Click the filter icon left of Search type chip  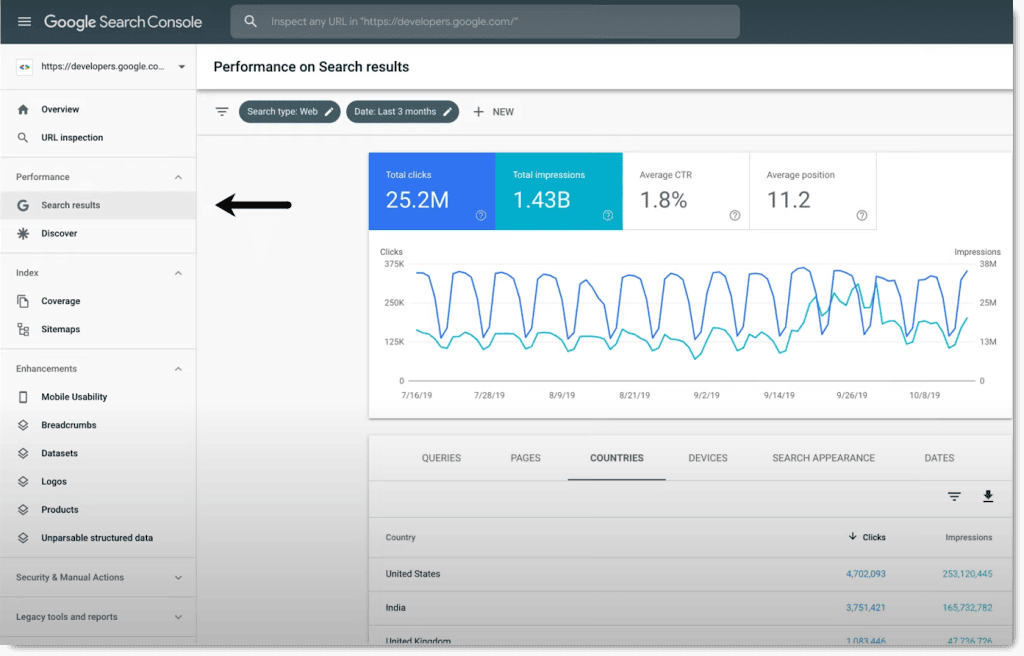222,112
